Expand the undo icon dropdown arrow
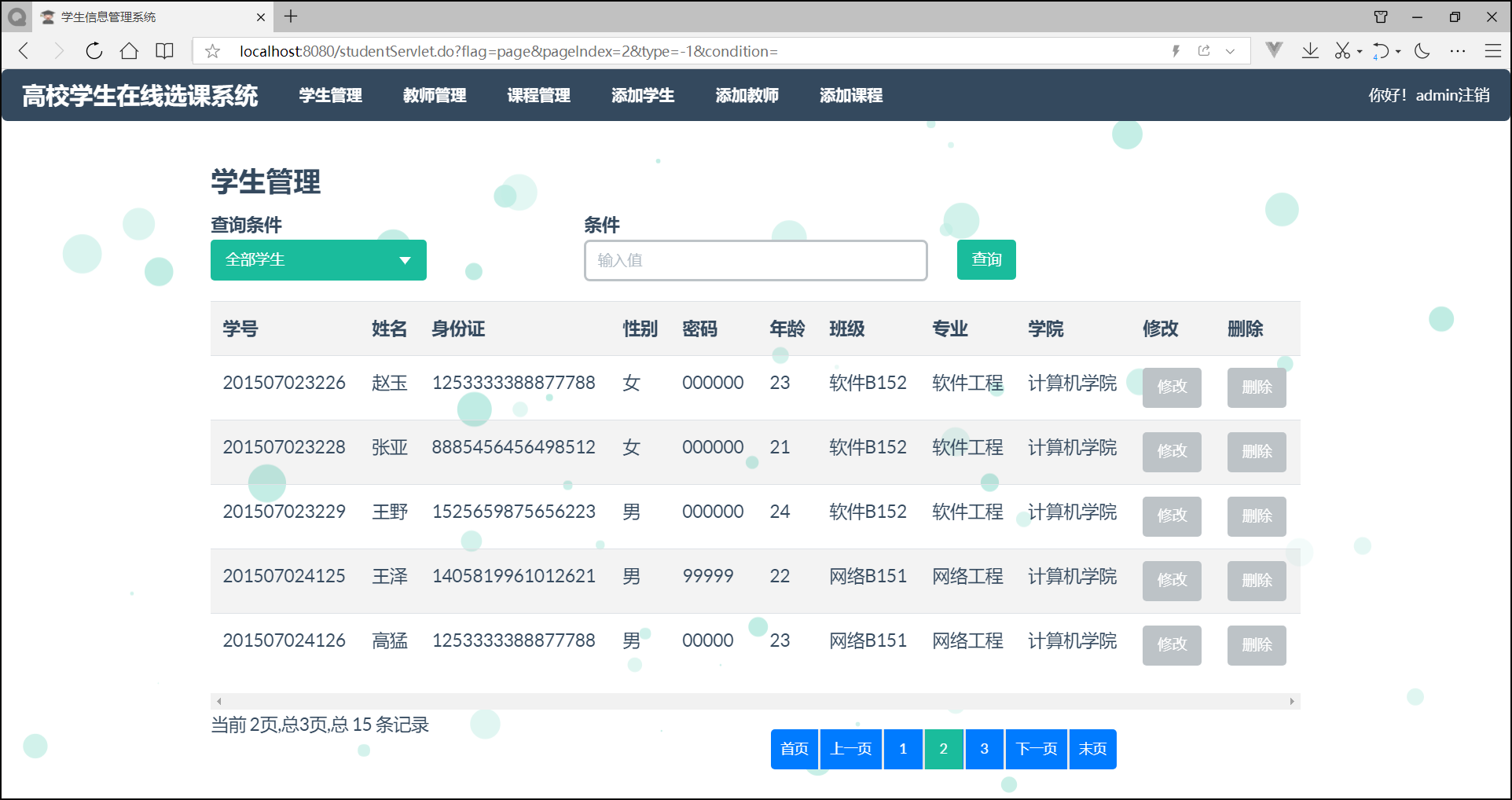This screenshot has height=800, width=1512. (x=1398, y=52)
